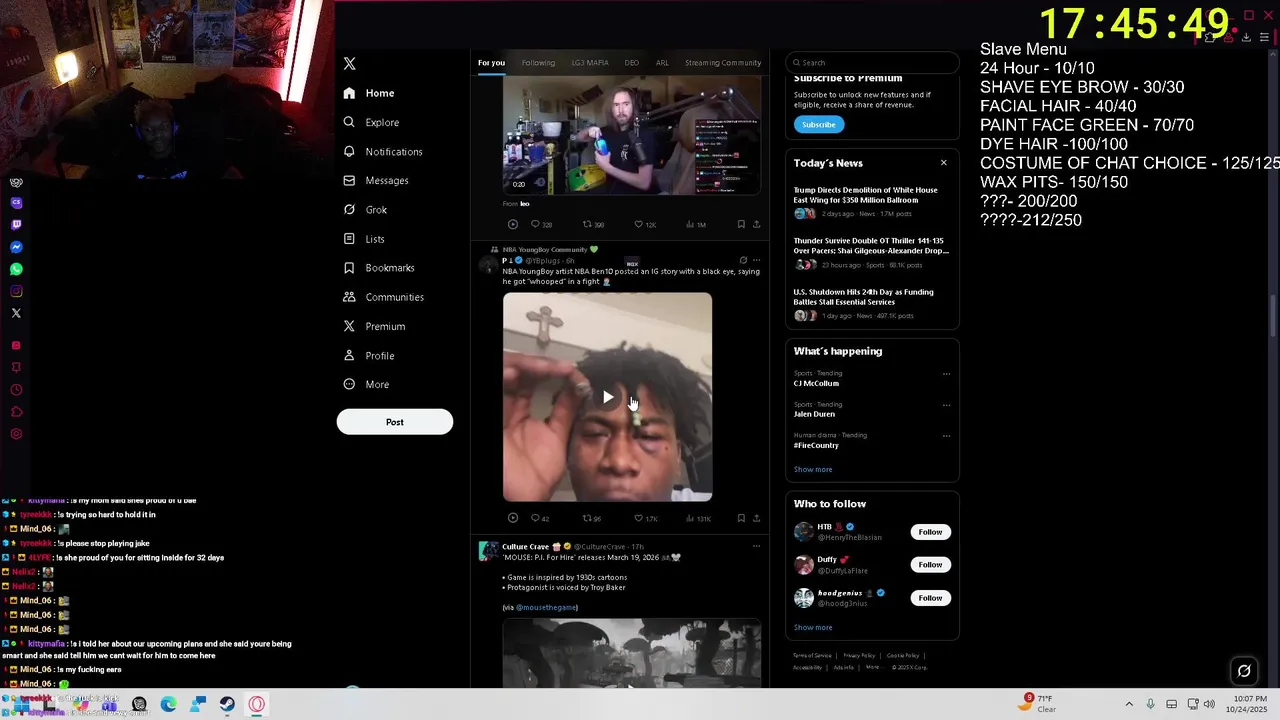Switch to the Streaming Community tab

point(723,62)
